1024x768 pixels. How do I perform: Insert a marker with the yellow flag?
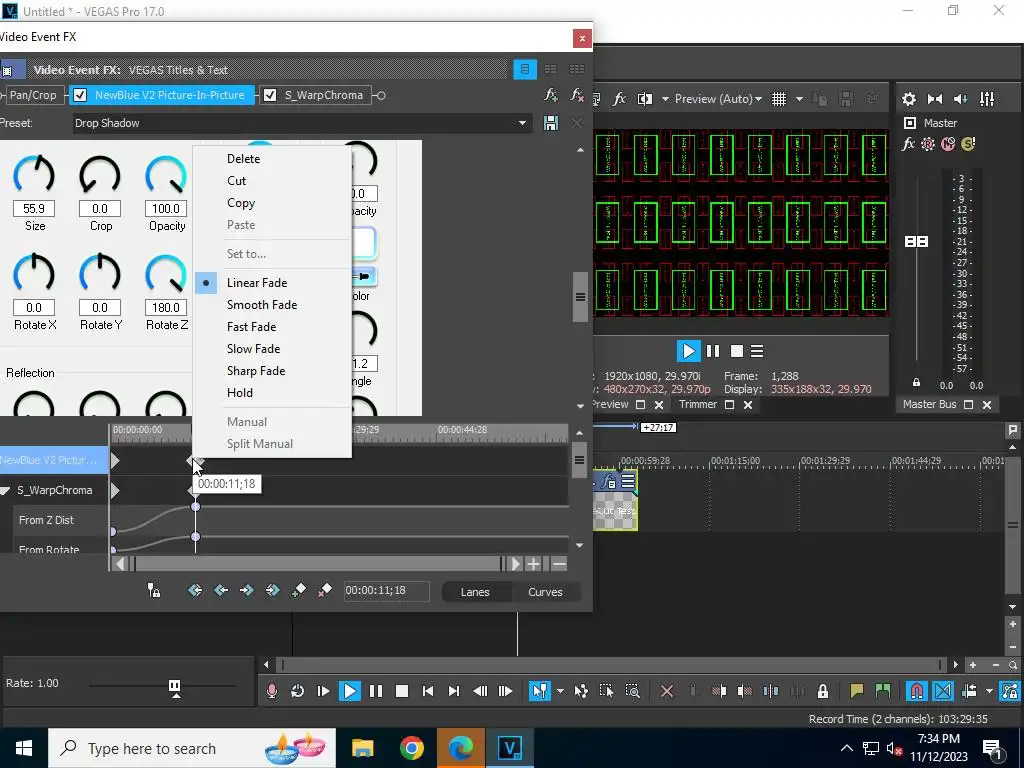(x=856, y=691)
